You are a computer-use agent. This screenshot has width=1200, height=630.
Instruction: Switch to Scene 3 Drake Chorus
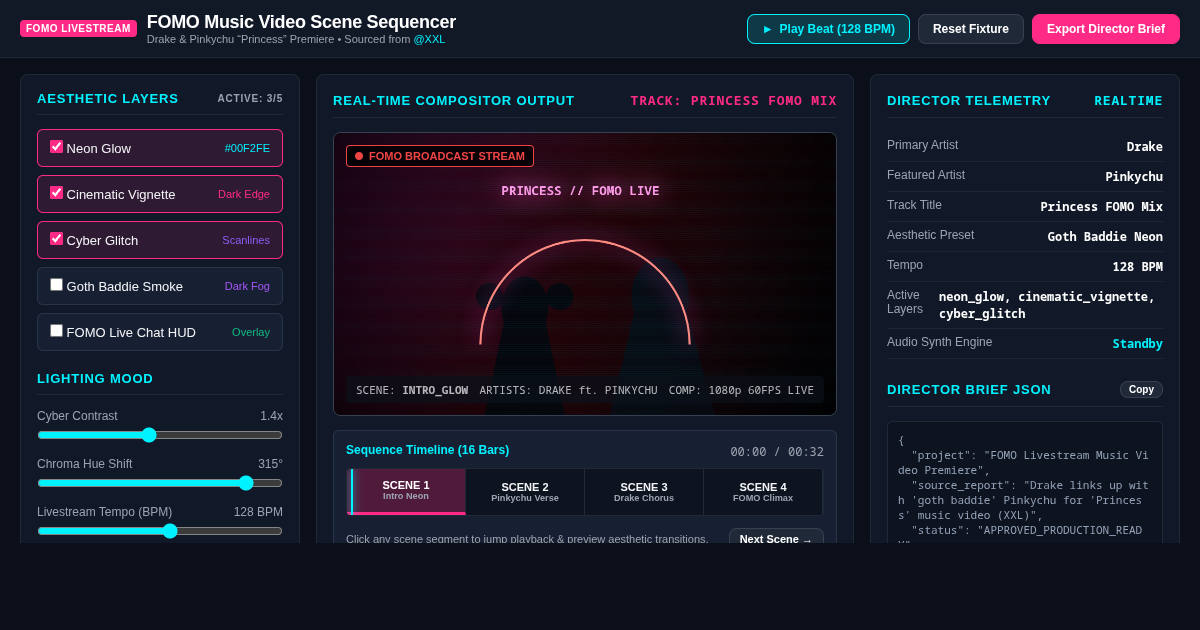coord(644,491)
